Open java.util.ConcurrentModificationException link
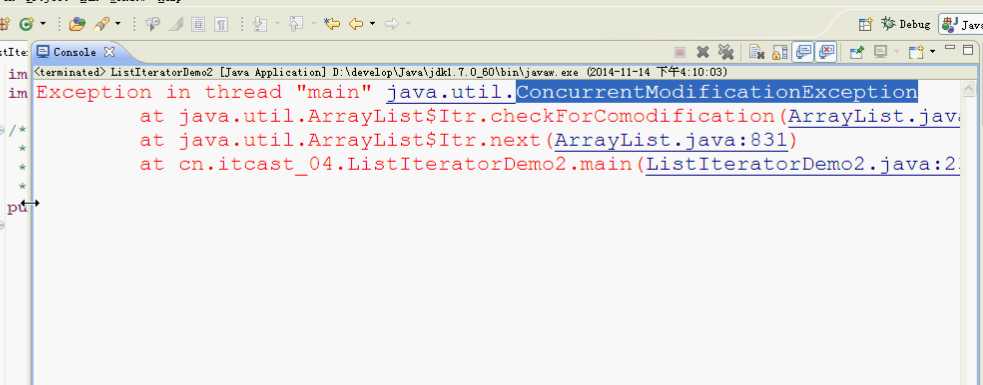 (652, 93)
